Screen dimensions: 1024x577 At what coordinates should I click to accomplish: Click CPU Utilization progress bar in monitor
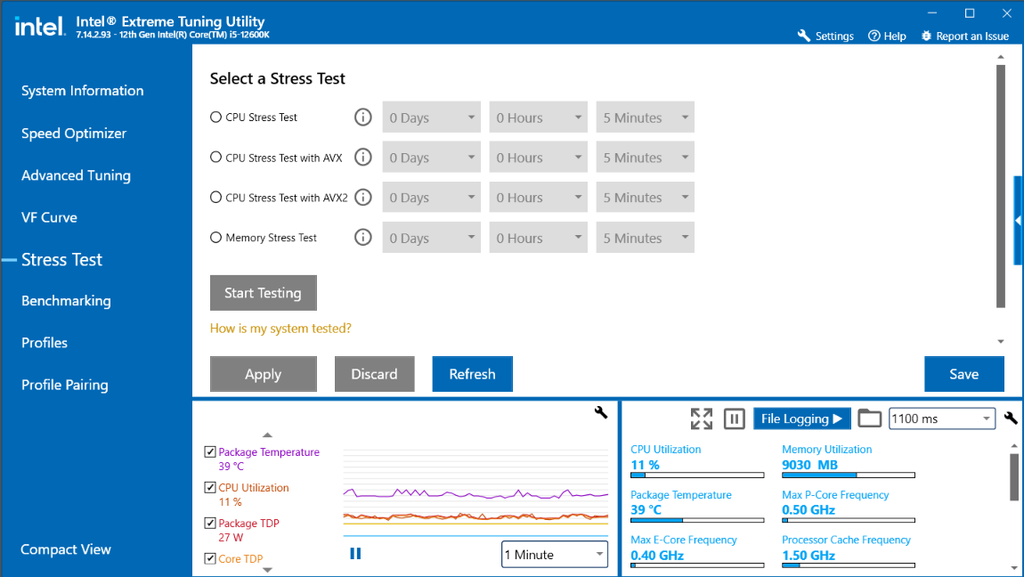[697, 475]
